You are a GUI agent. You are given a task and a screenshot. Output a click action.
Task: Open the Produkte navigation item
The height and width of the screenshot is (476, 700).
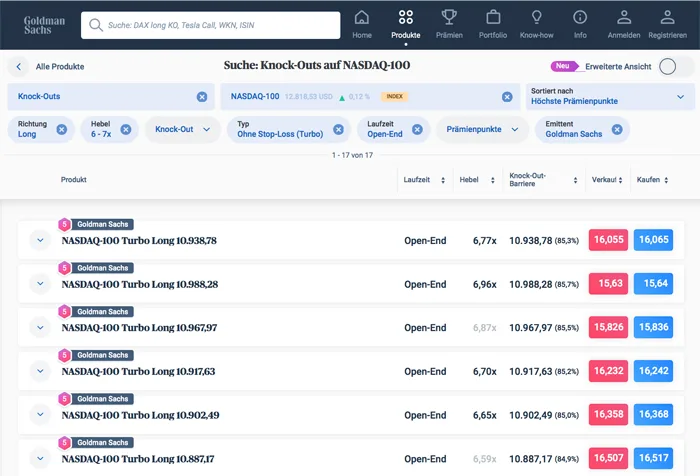click(405, 25)
